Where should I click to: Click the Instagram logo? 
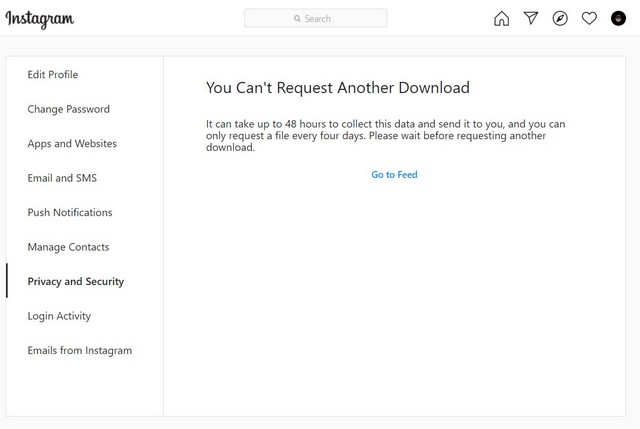(x=40, y=19)
